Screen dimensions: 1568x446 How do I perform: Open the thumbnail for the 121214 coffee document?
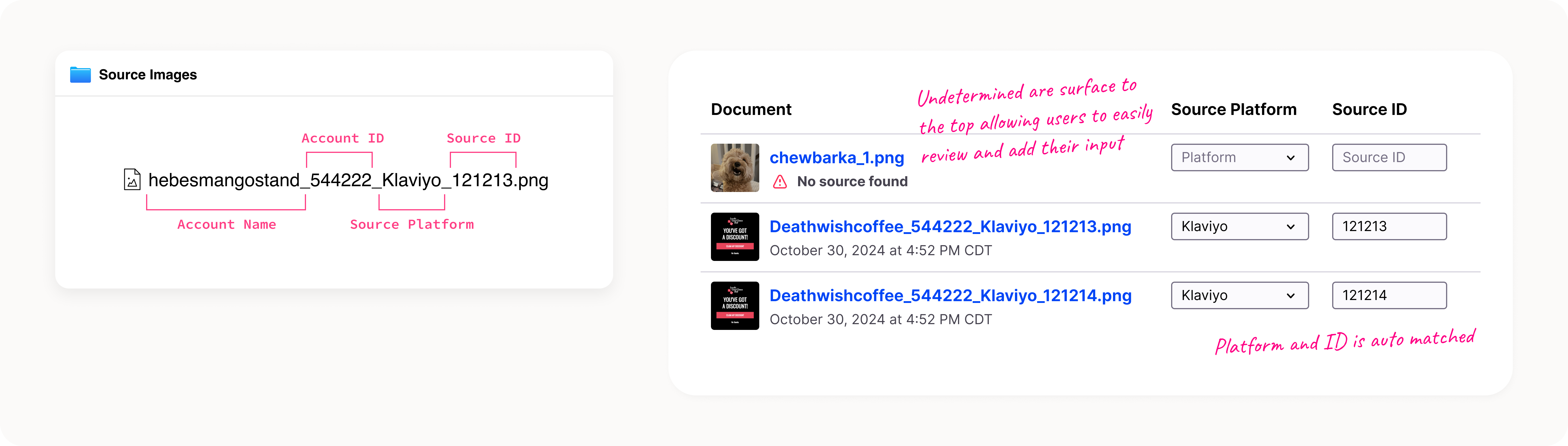pyautogui.click(x=735, y=305)
